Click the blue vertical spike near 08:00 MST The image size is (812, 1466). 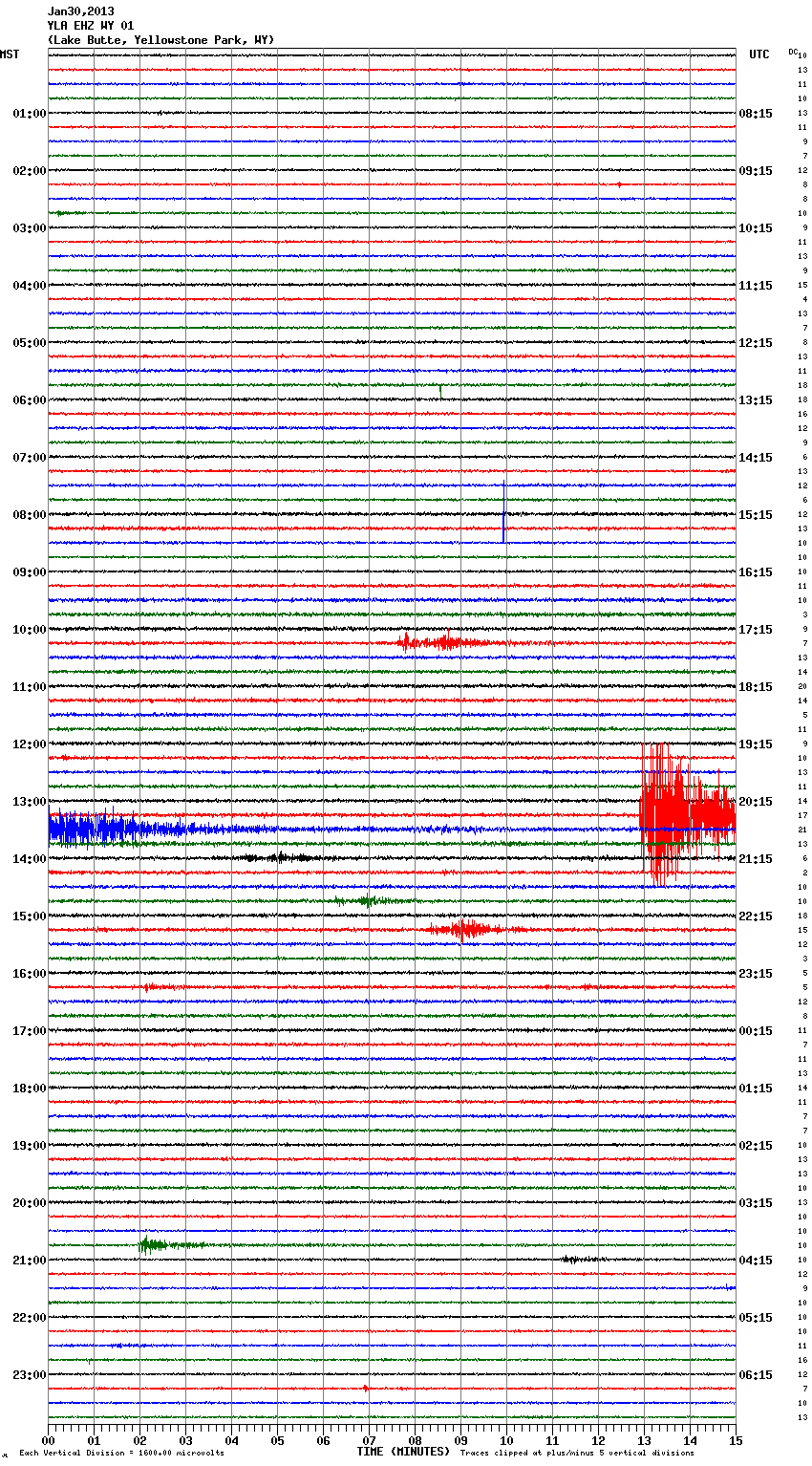point(504,512)
